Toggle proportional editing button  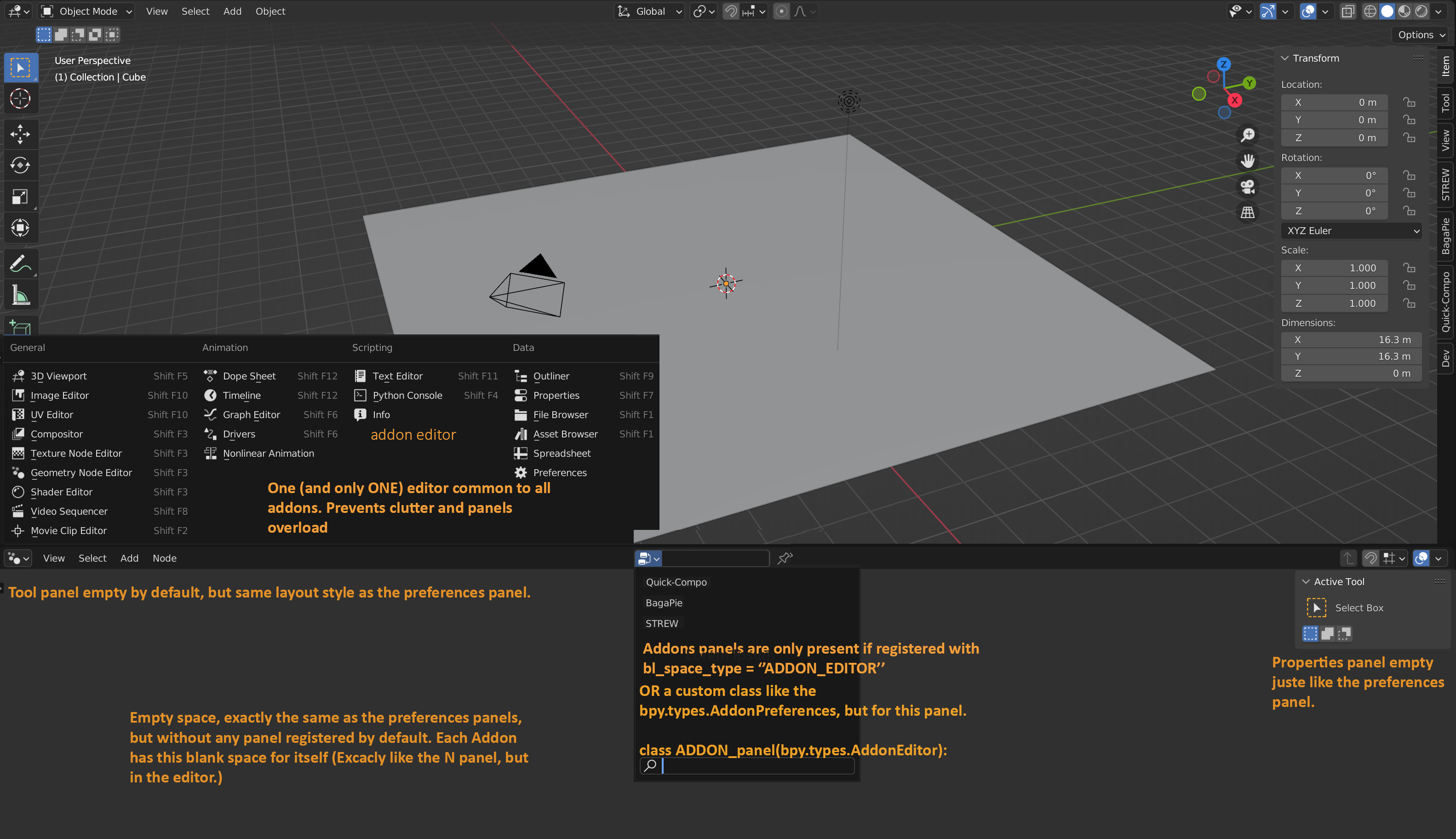pos(781,11)
